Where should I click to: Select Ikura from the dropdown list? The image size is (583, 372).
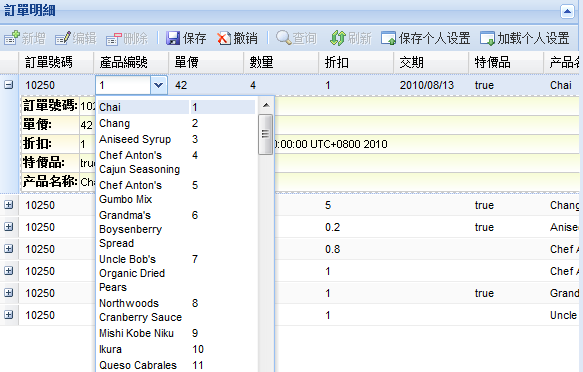click(176, 349)
